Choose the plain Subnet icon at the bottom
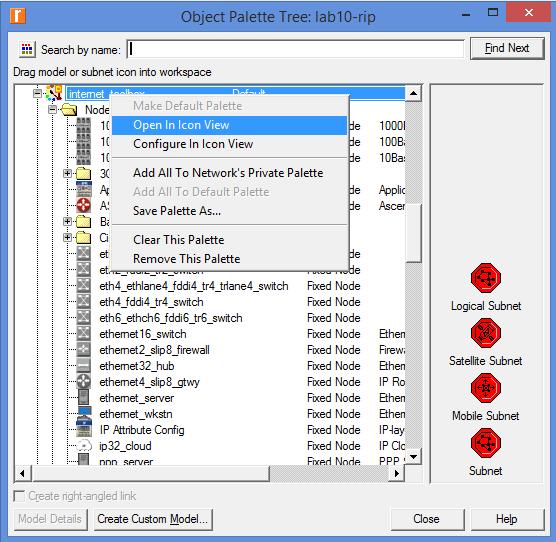The width and height of the screenshot is (556, 542). click(486, 443)
